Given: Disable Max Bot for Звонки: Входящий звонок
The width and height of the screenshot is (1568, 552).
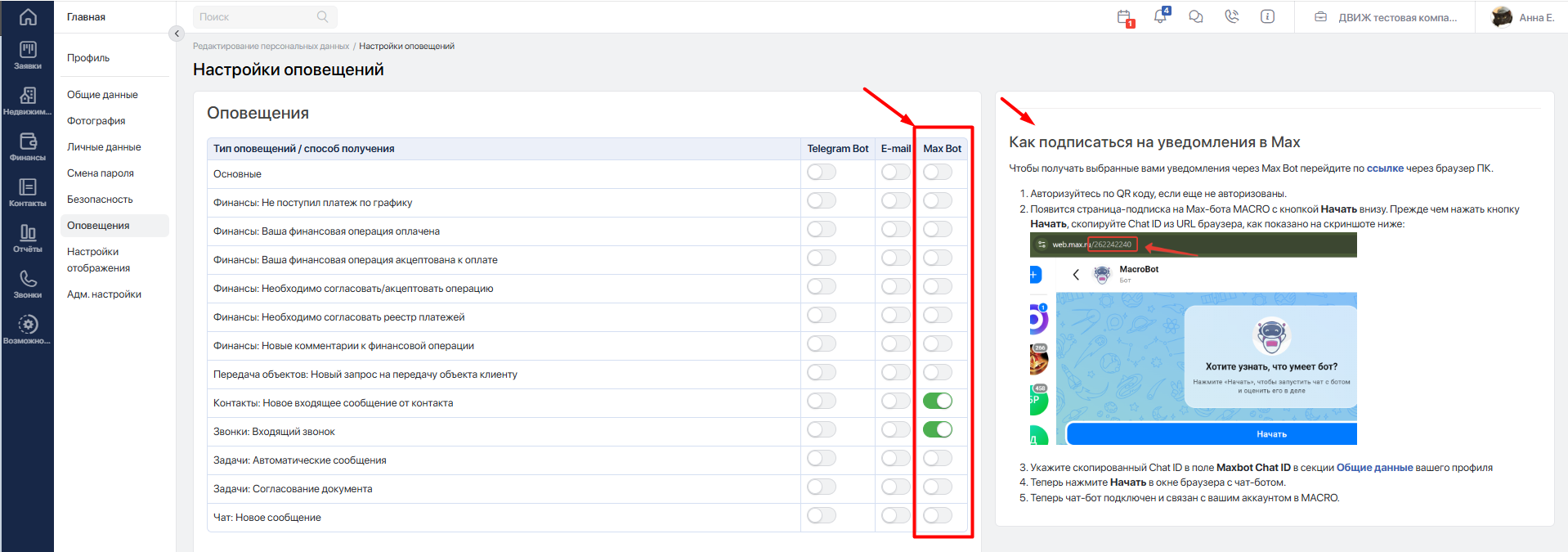Looking at the screenshot, I should point(938,429).
